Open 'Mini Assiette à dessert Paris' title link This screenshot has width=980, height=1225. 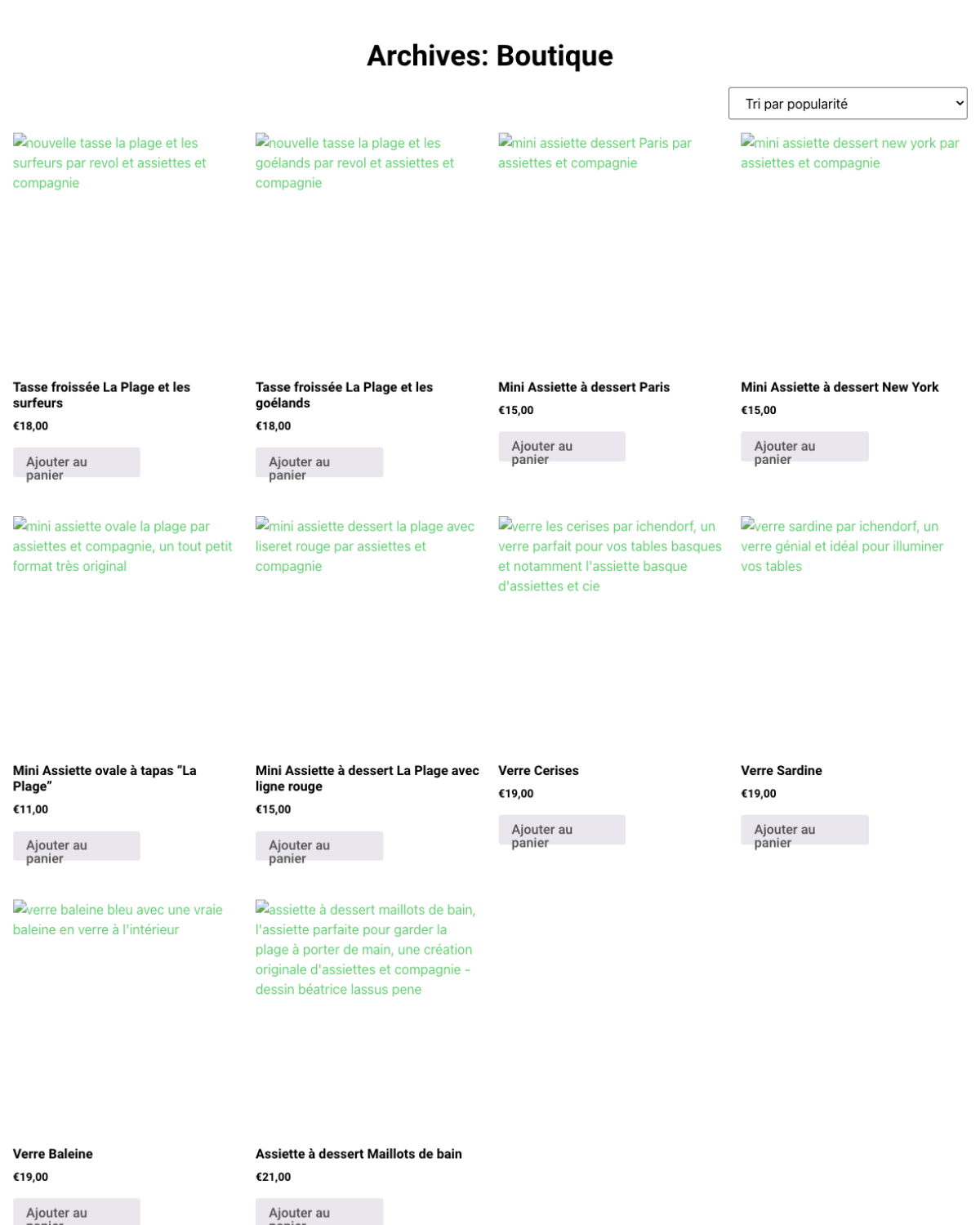tap(583, 387)
